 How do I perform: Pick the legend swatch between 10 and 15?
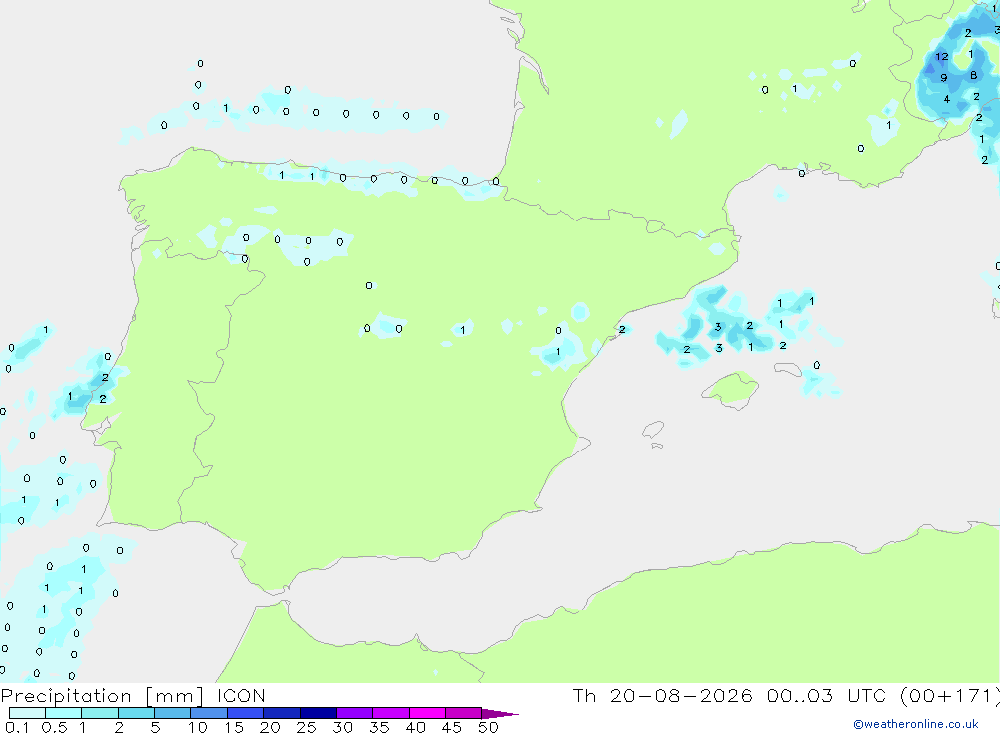209,713
